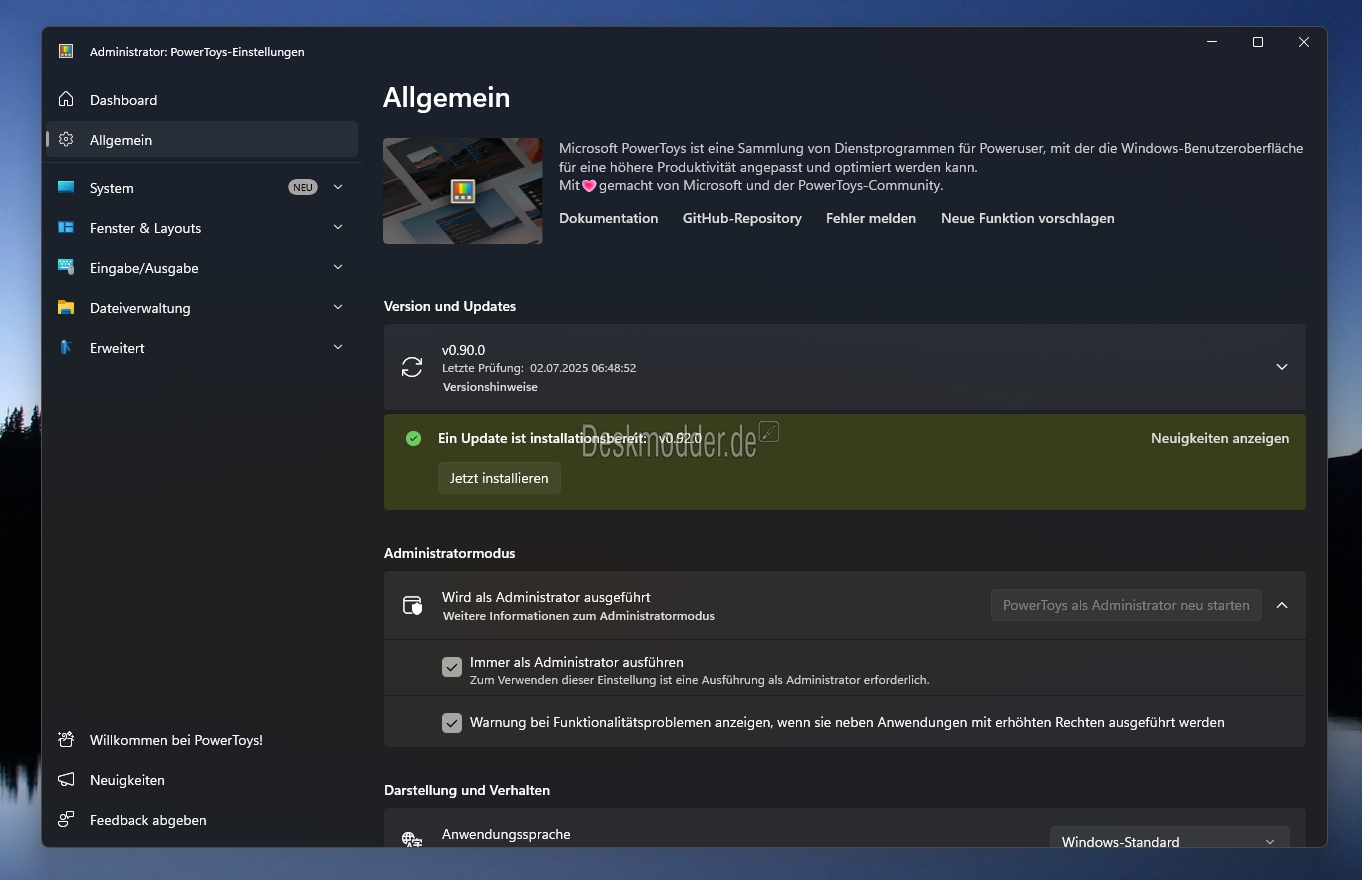Open Weitere Informationen zum Administratormodus link
Screen dimensions: 1362x880
tap(579, 616)
